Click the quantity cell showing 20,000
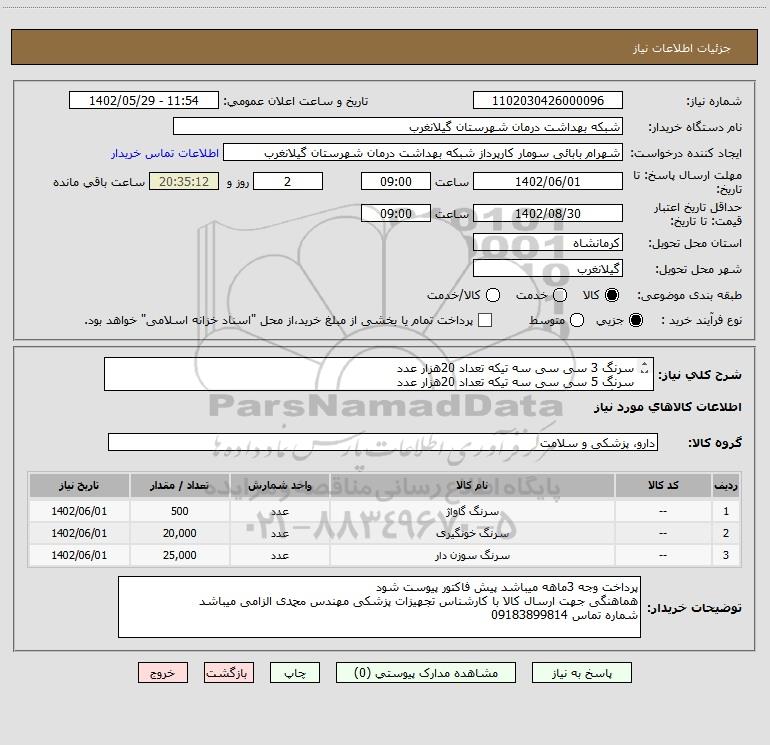Screen dimensions: 770x745 179,533
